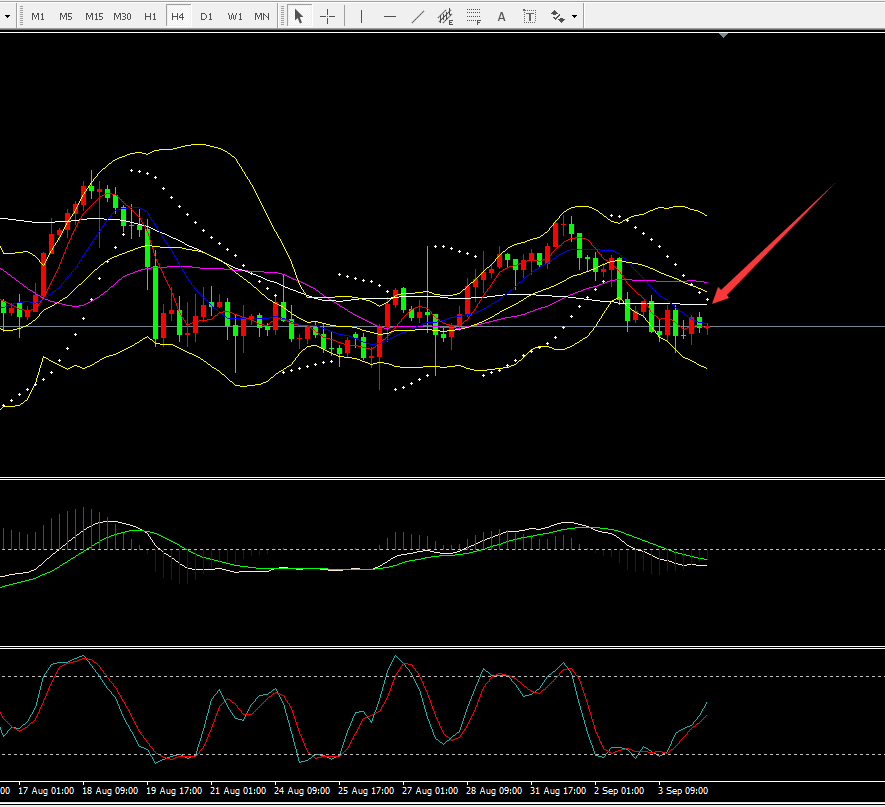Viewport: 885px width, 807px height.
Task: Add text with the A tool
Action: coord(501,16)
